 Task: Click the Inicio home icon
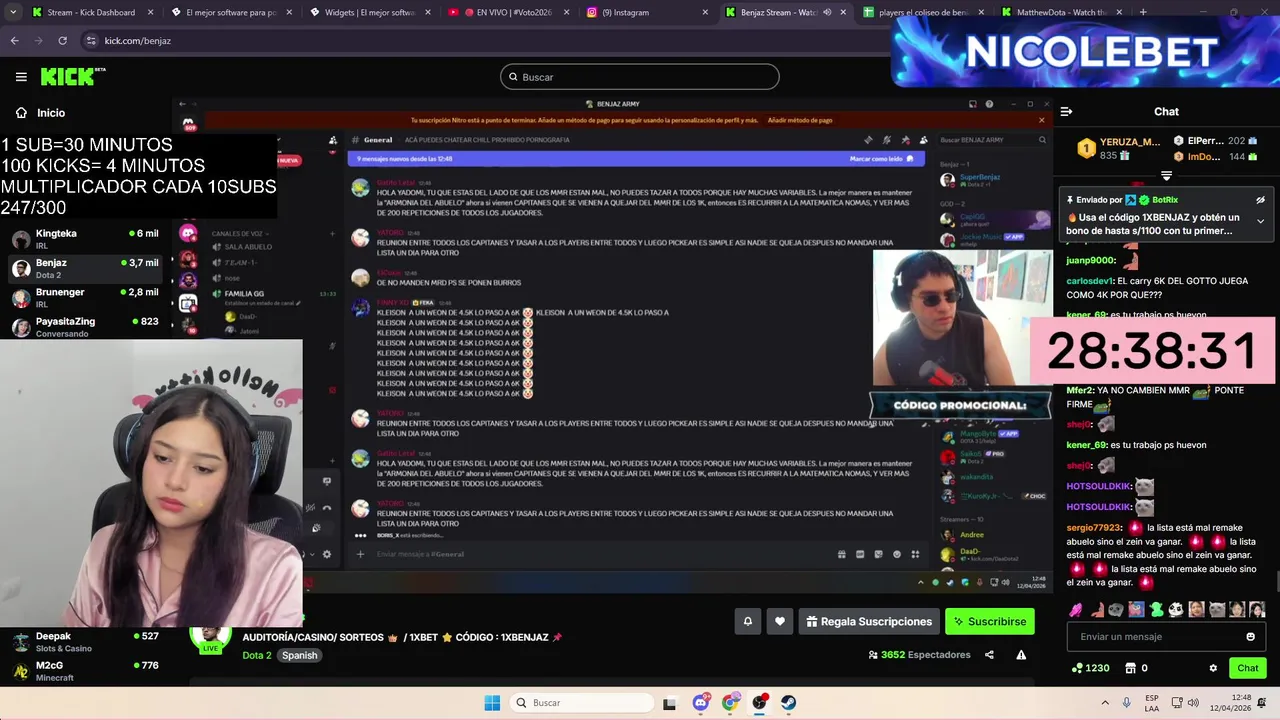(x=21, y=113)
